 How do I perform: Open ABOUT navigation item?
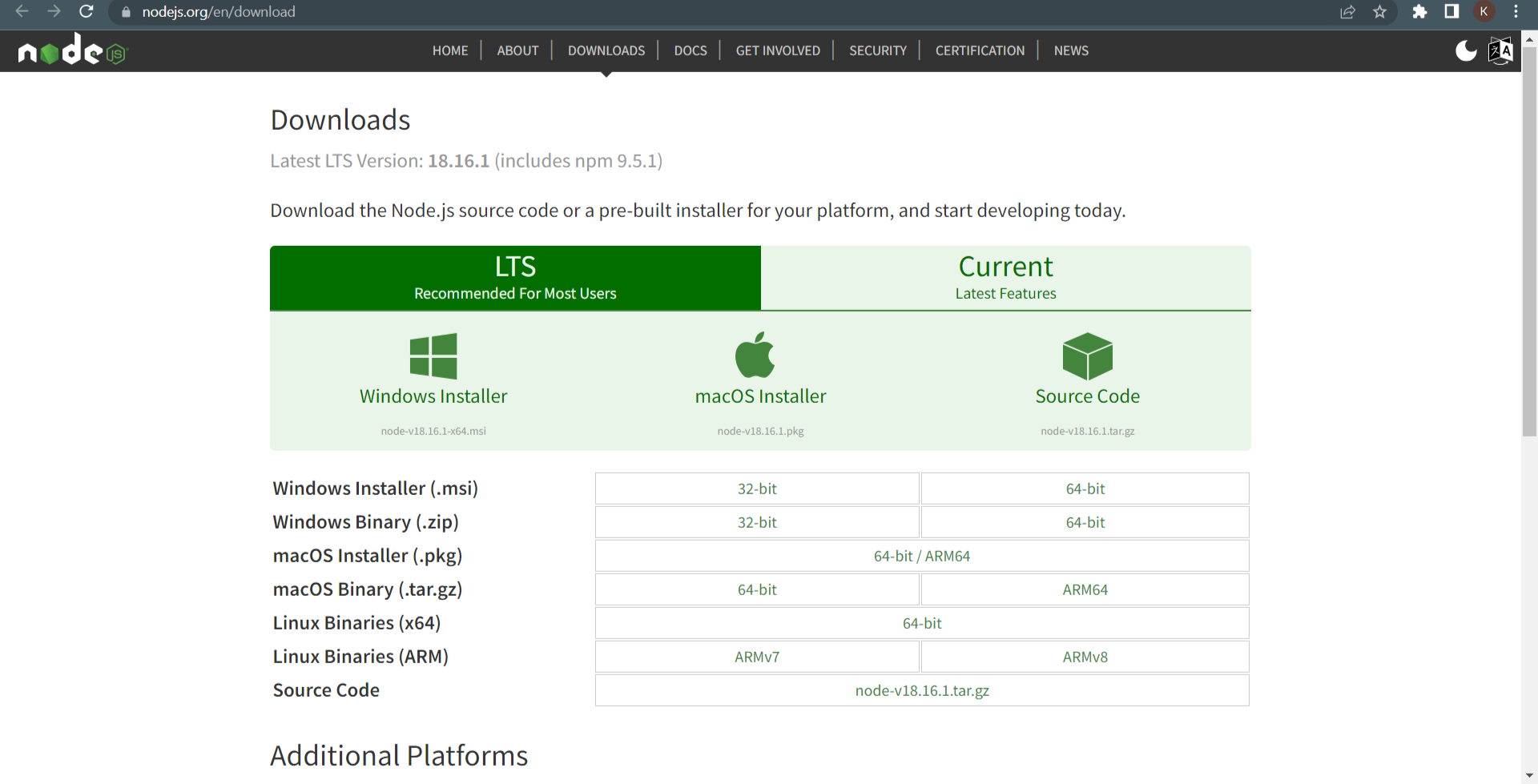coord(517,50)
